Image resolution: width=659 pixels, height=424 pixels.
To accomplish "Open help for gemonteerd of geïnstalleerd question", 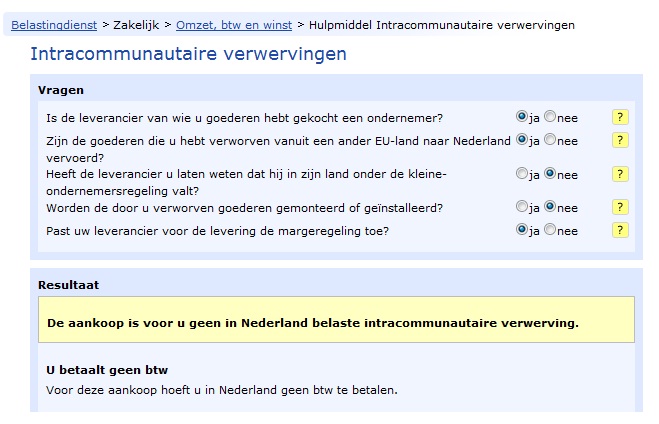I will pyautogui.click(x=620, y=207).
